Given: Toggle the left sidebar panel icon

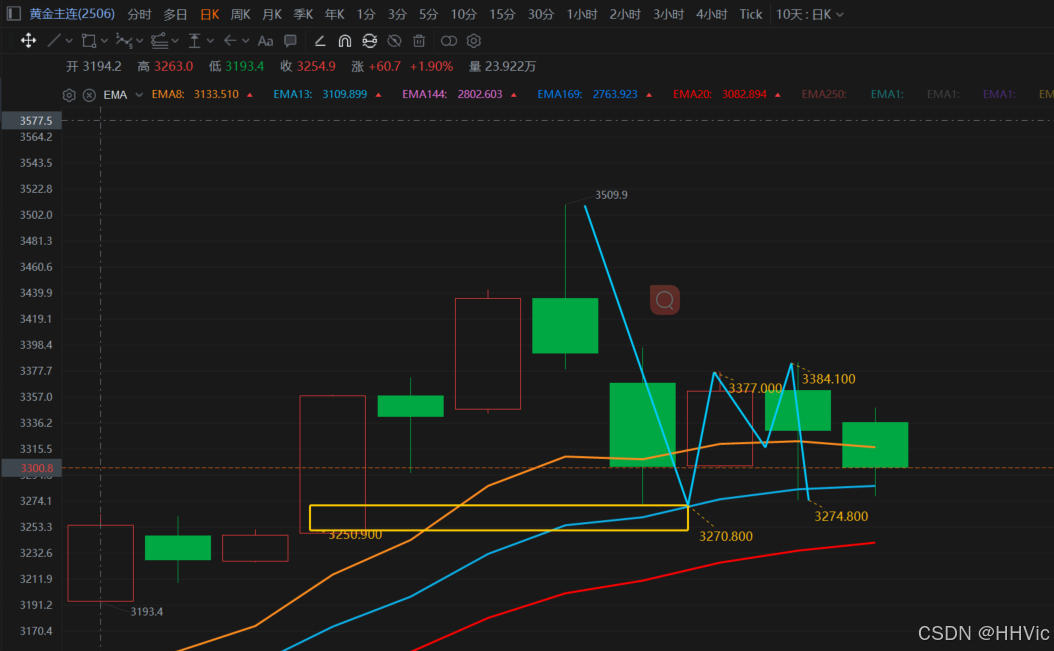Looking at the screenshot, I should pos(13,13).
